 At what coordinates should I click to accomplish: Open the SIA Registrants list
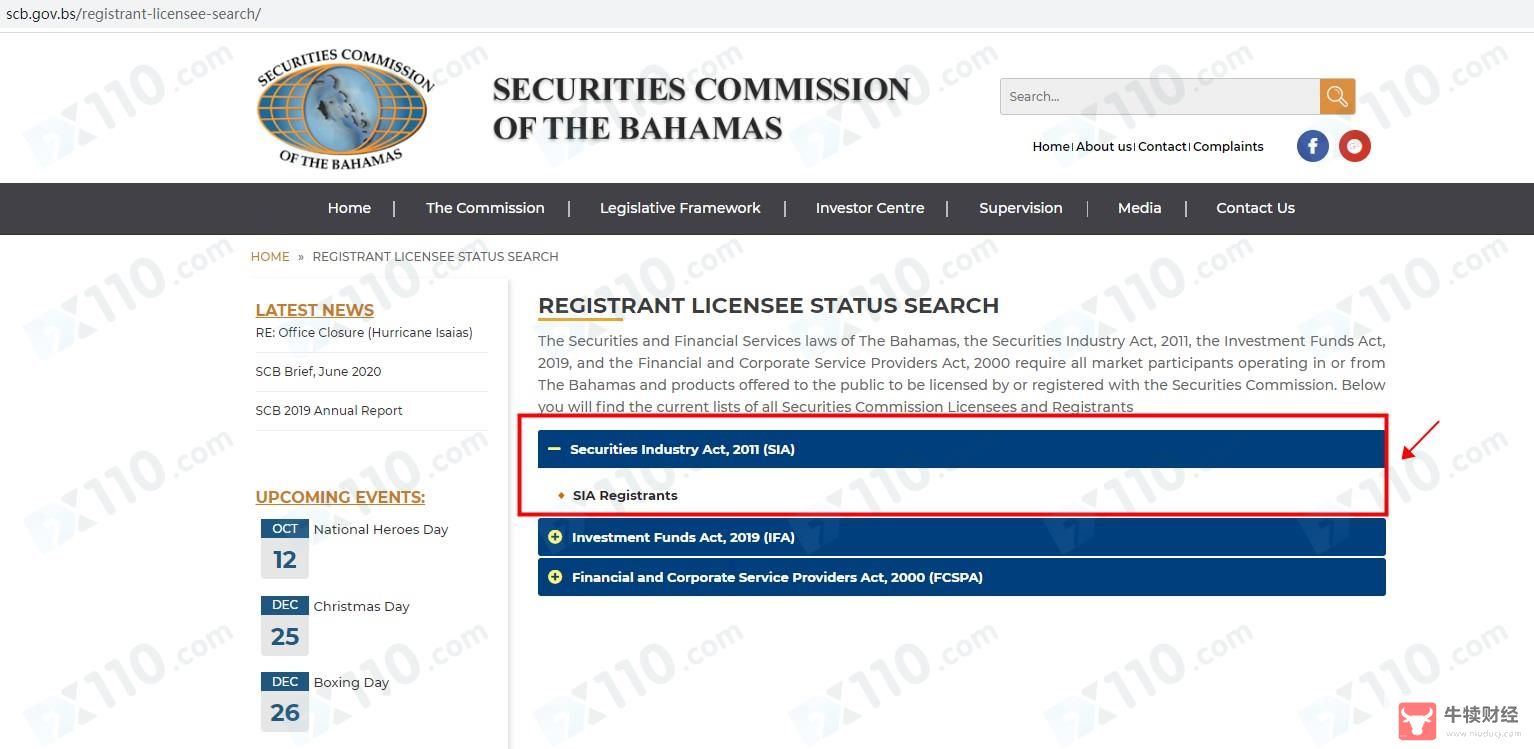[x=625, y=495]
